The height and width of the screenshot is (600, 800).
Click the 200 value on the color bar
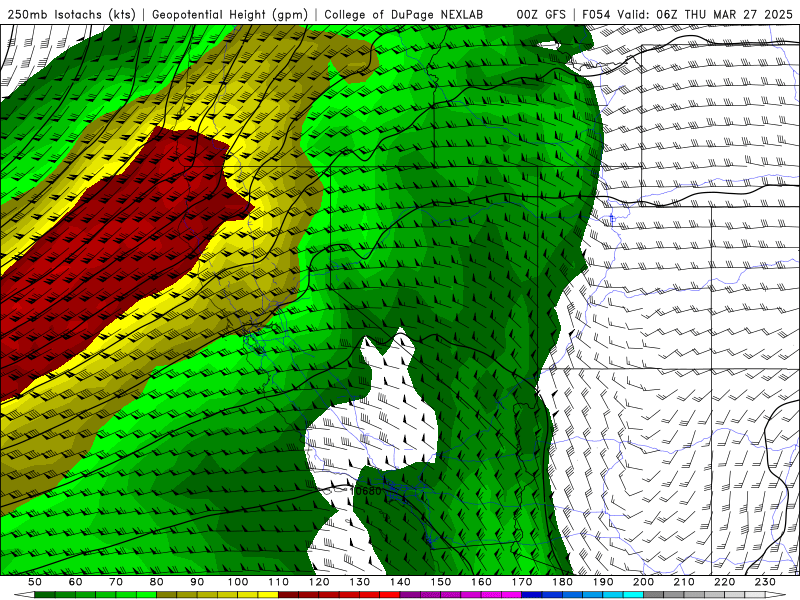point(643,582)
